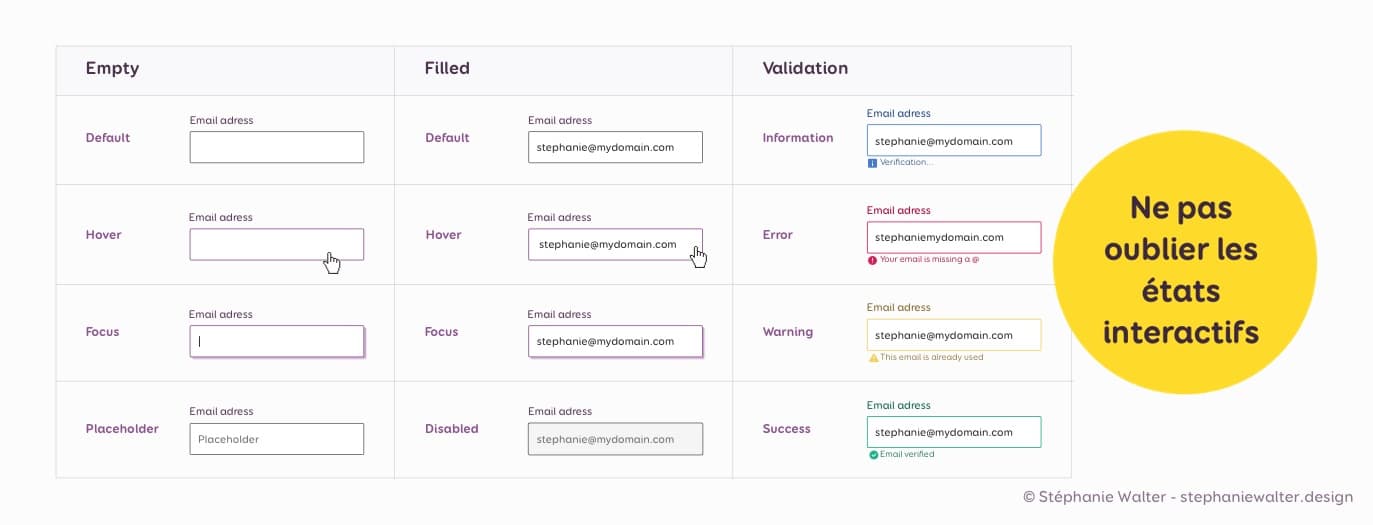Click the greyed-out Disabled email field
The width and height of the screenshot is (1373, 525).
[615, 439]
